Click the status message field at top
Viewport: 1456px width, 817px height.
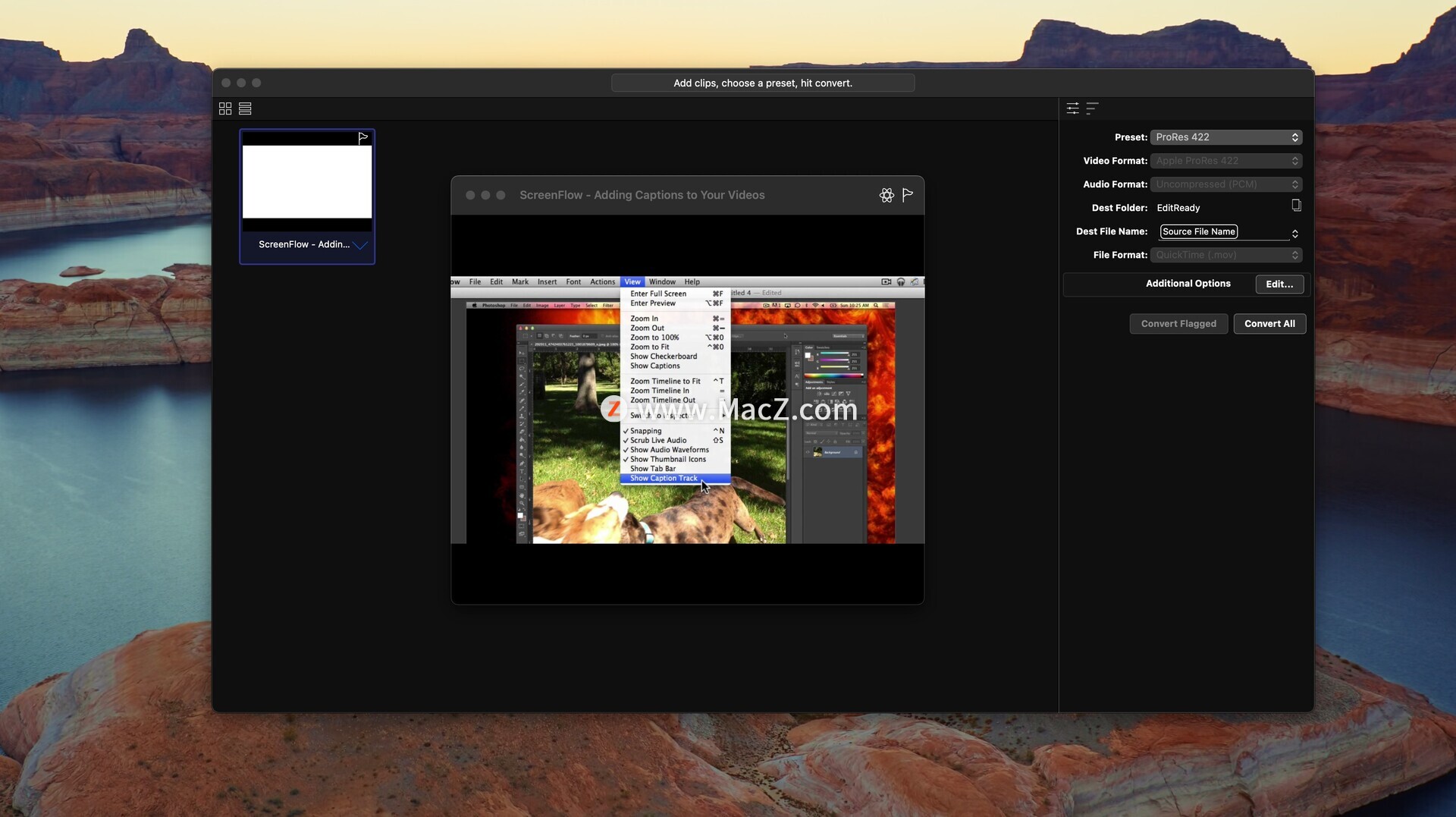[x=763, y=83]
